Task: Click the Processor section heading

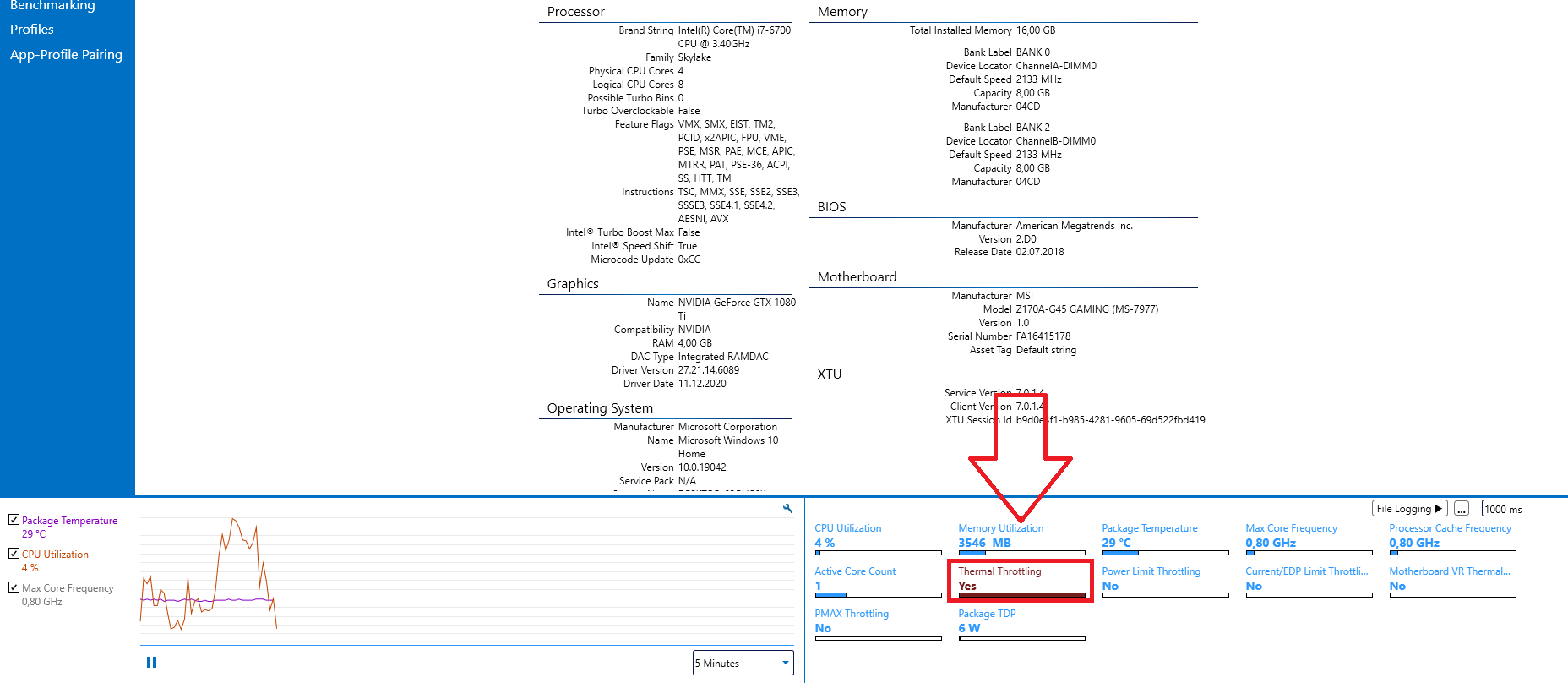Action: point(576,12)
